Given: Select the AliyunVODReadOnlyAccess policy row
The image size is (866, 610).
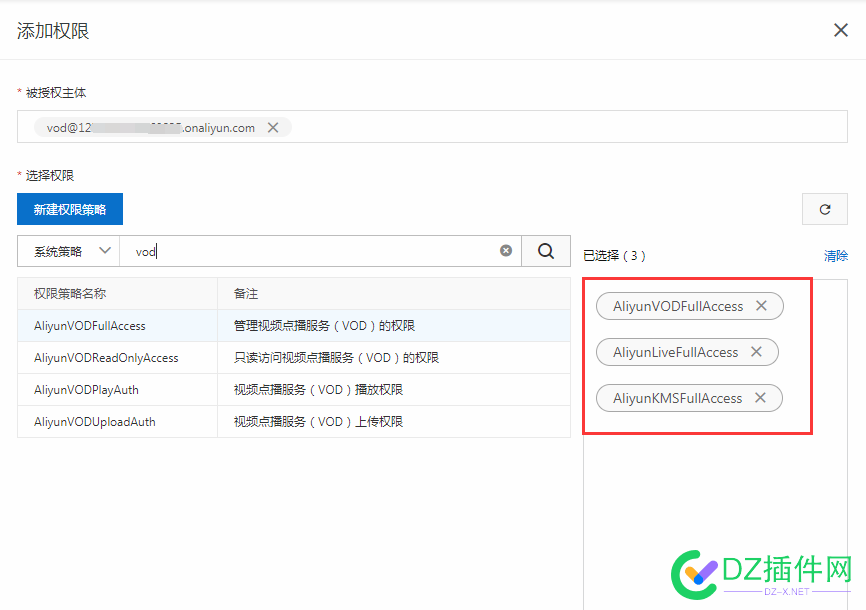Looking at the screenshot, I should [294, 358].
